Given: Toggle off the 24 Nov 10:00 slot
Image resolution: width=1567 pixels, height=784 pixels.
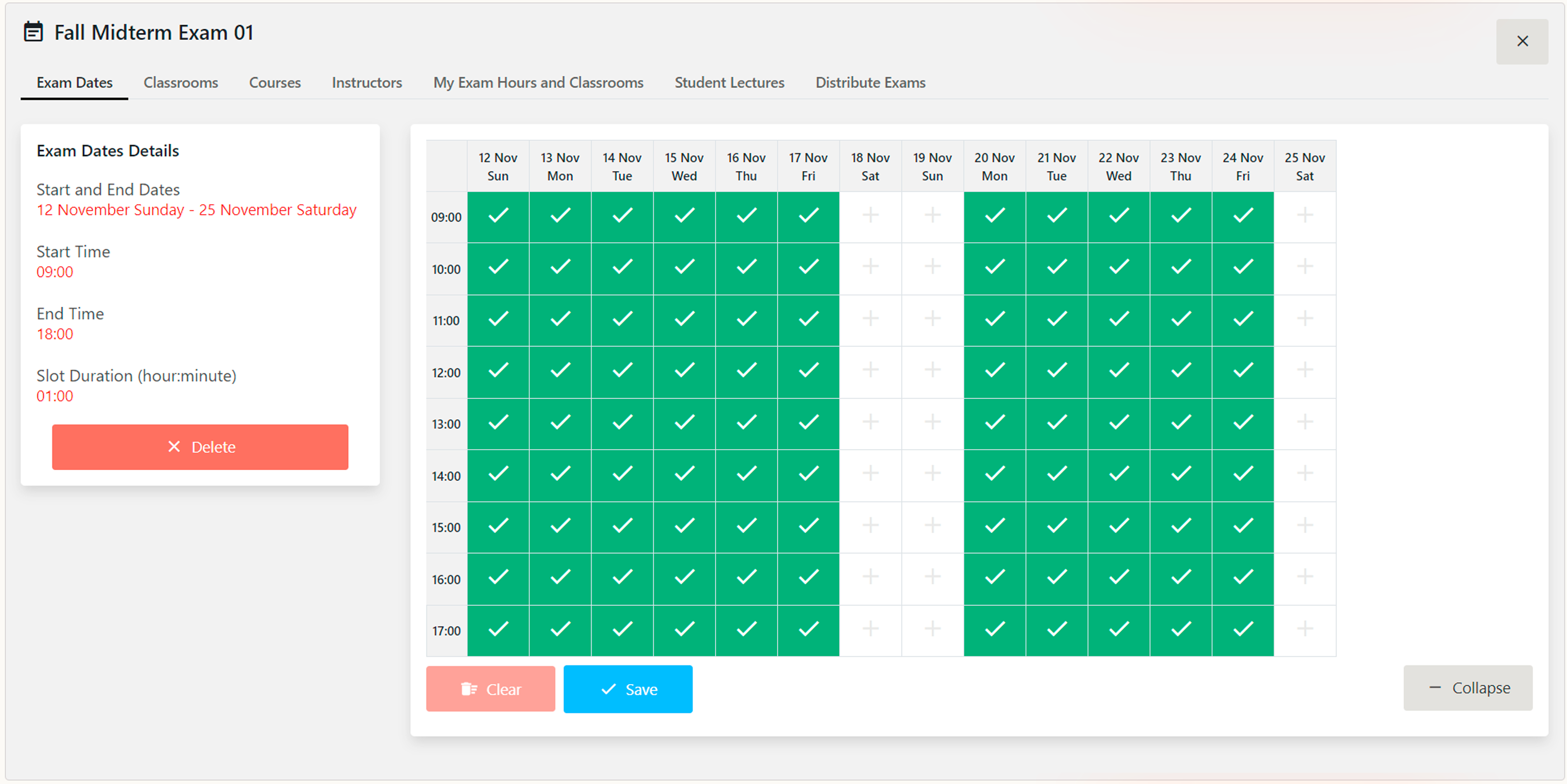Looking at the screenshot, I should click(1242, 268).
